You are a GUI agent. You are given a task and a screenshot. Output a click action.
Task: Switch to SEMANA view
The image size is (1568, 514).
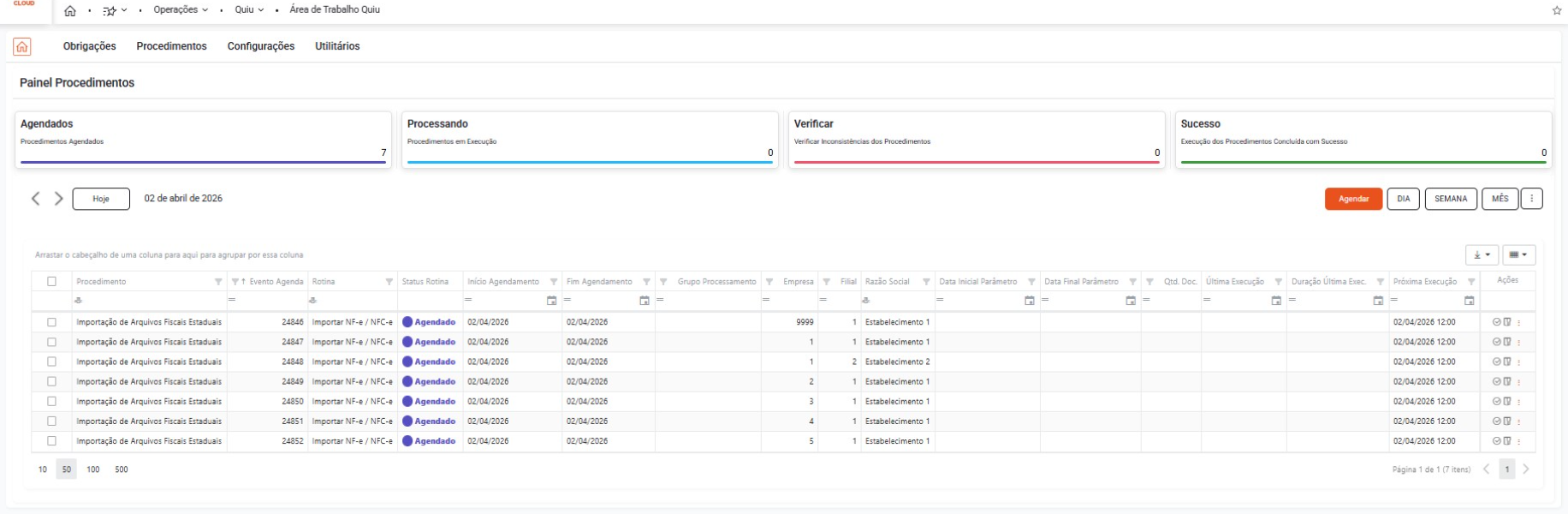(1450, 199)
